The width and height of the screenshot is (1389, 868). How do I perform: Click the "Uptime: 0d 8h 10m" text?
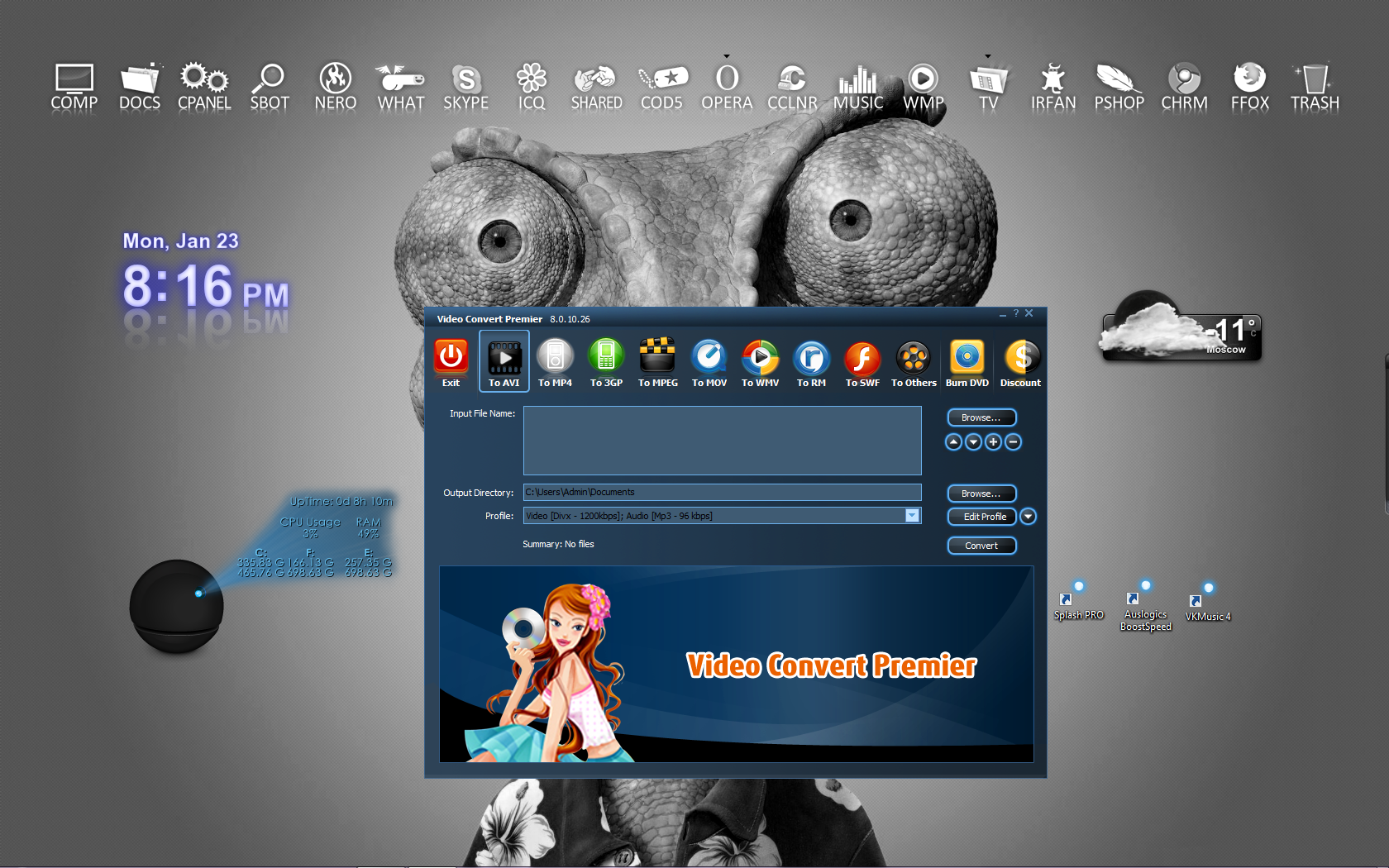pyautogui.click(x=341, y=501)
